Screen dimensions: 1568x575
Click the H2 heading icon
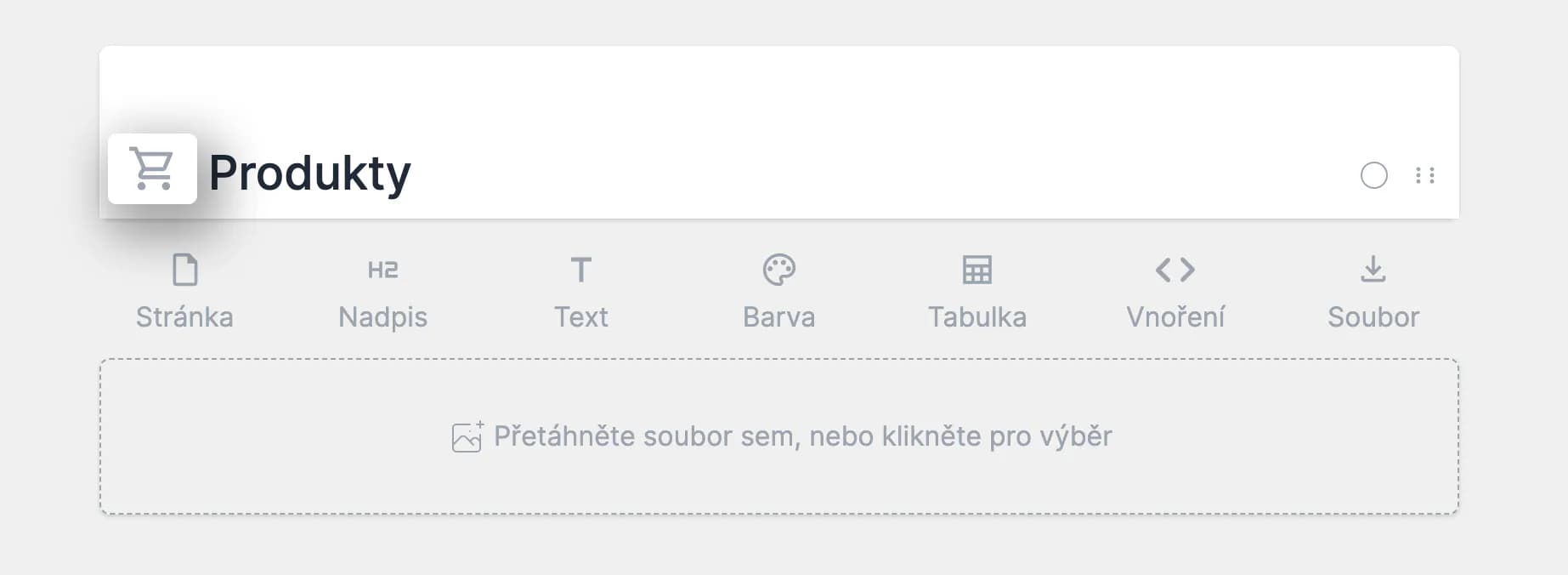pyautogui.click(x=382, y=270)
